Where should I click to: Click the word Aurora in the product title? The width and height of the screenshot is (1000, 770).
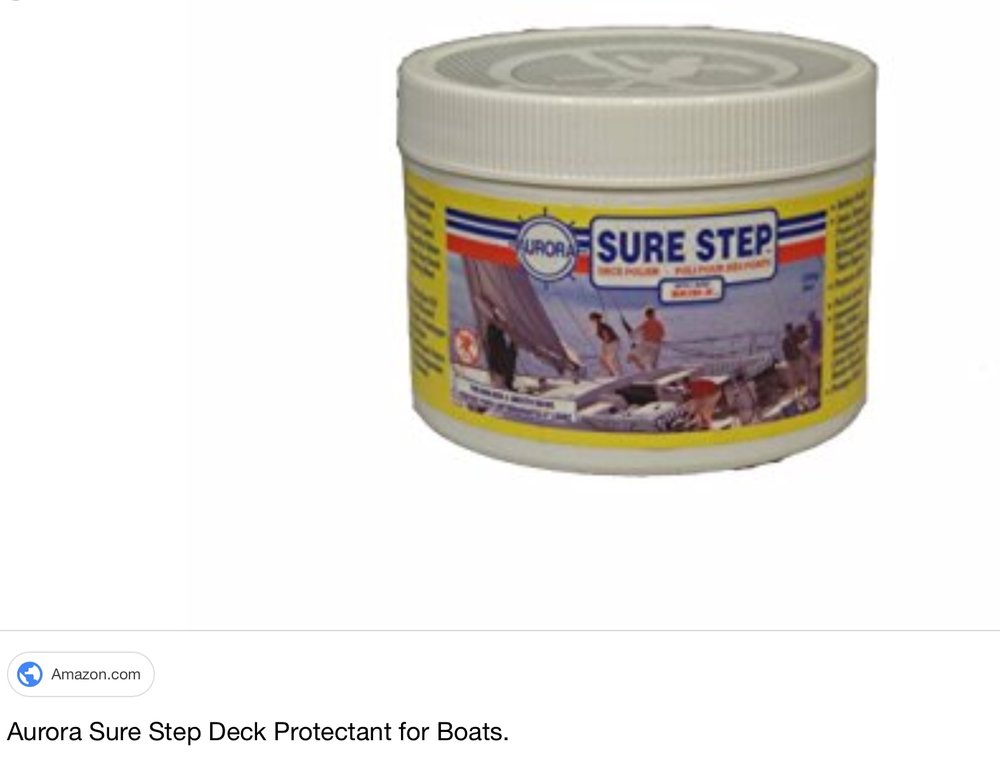point(44,732)
